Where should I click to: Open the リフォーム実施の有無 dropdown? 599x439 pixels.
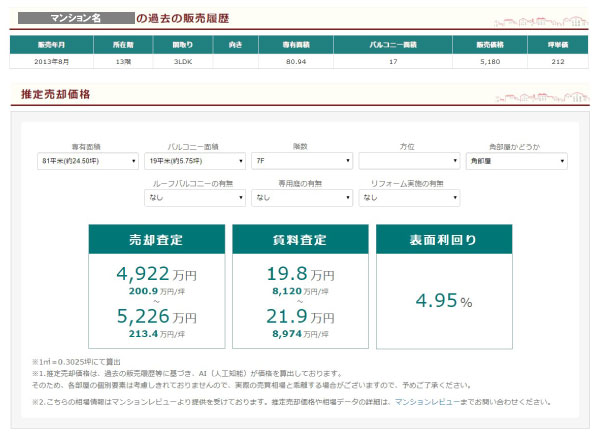point(409,198)
